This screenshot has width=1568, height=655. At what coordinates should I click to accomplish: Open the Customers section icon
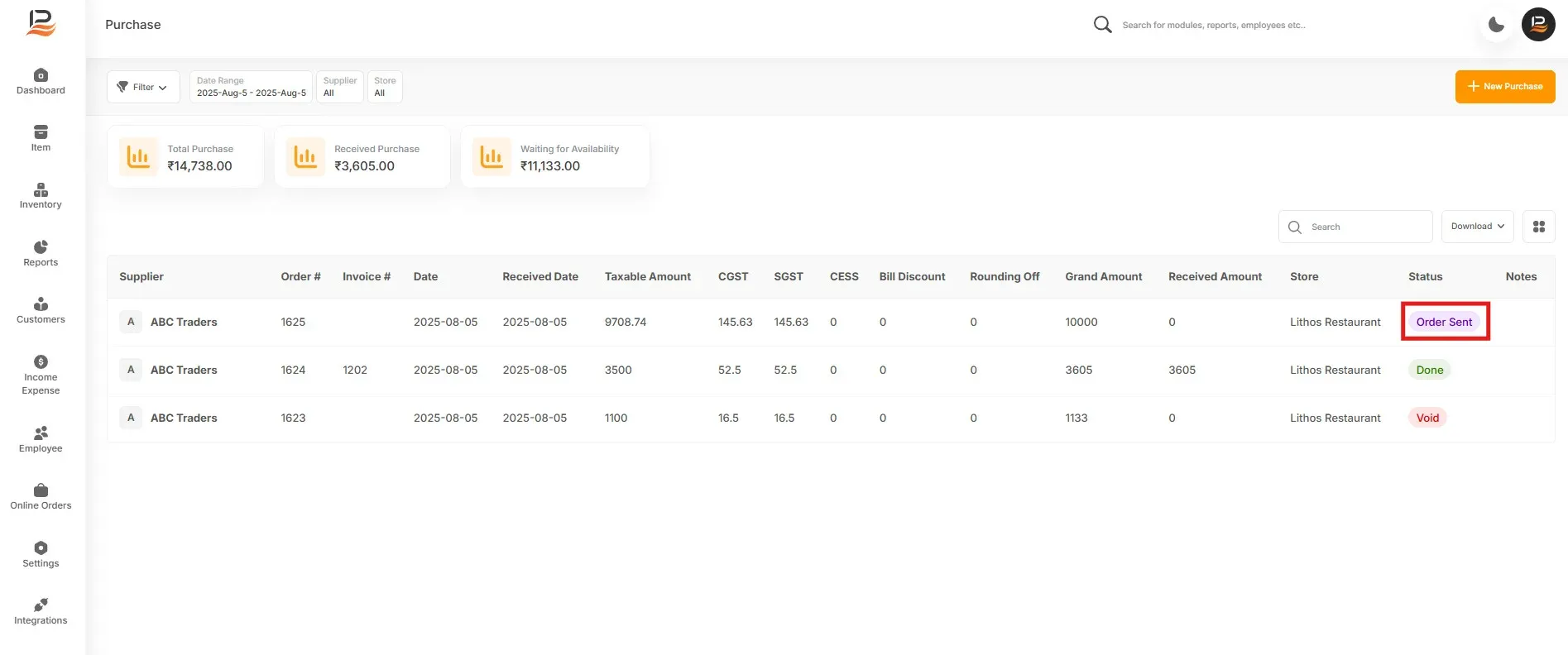tap(41, 304)
